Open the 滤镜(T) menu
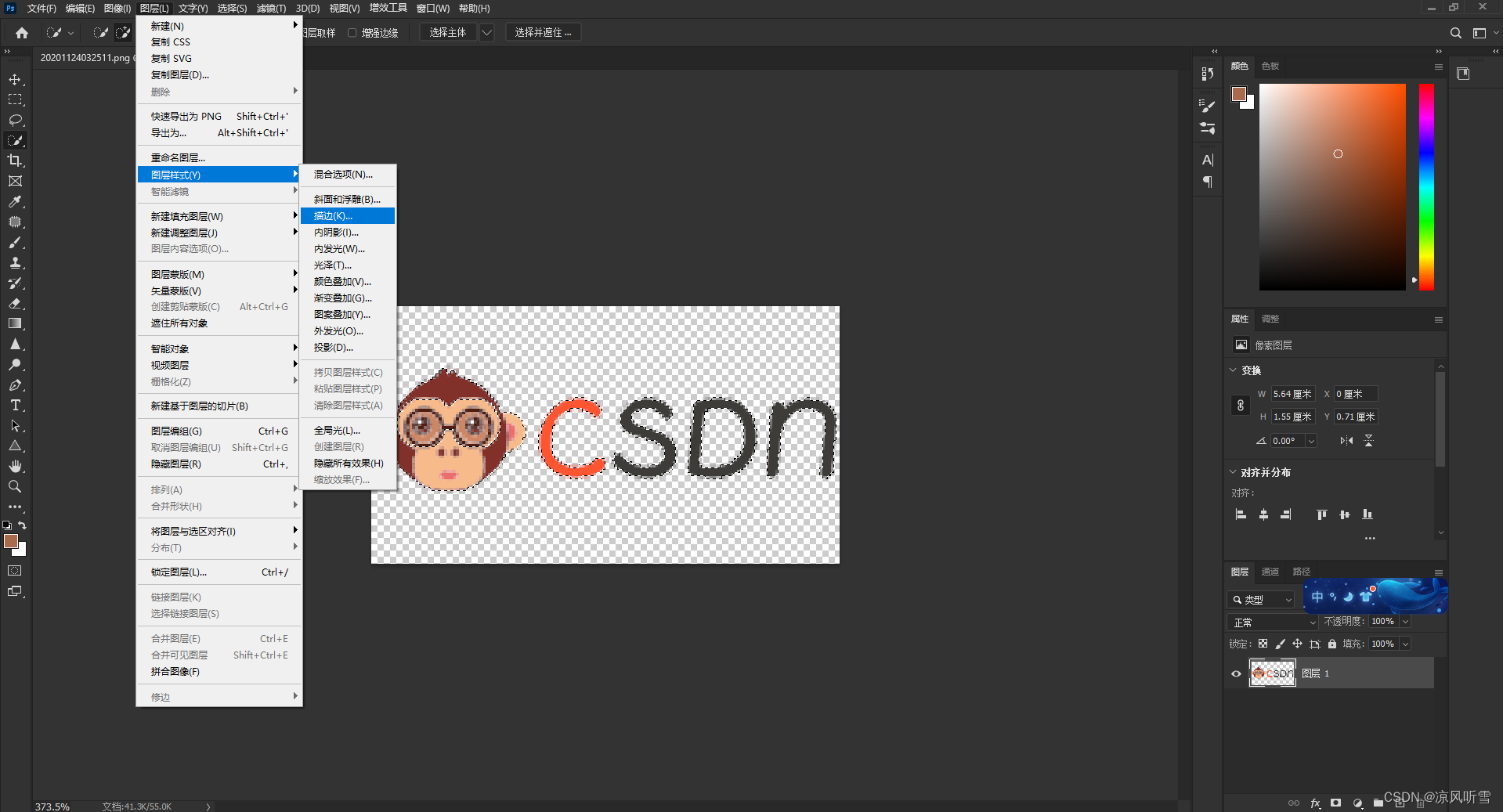 [271, 9]
